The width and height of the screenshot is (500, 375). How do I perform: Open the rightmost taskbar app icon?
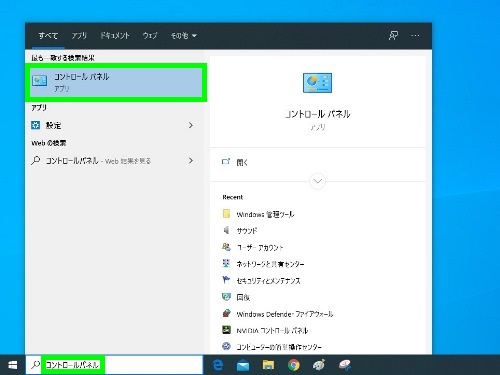[345, 365]
